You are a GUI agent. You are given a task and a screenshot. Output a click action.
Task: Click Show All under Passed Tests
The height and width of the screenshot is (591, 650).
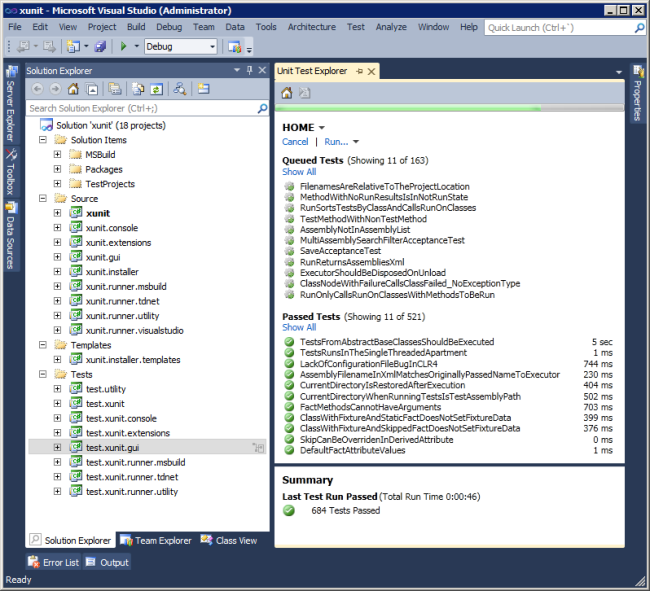(299, 327)
